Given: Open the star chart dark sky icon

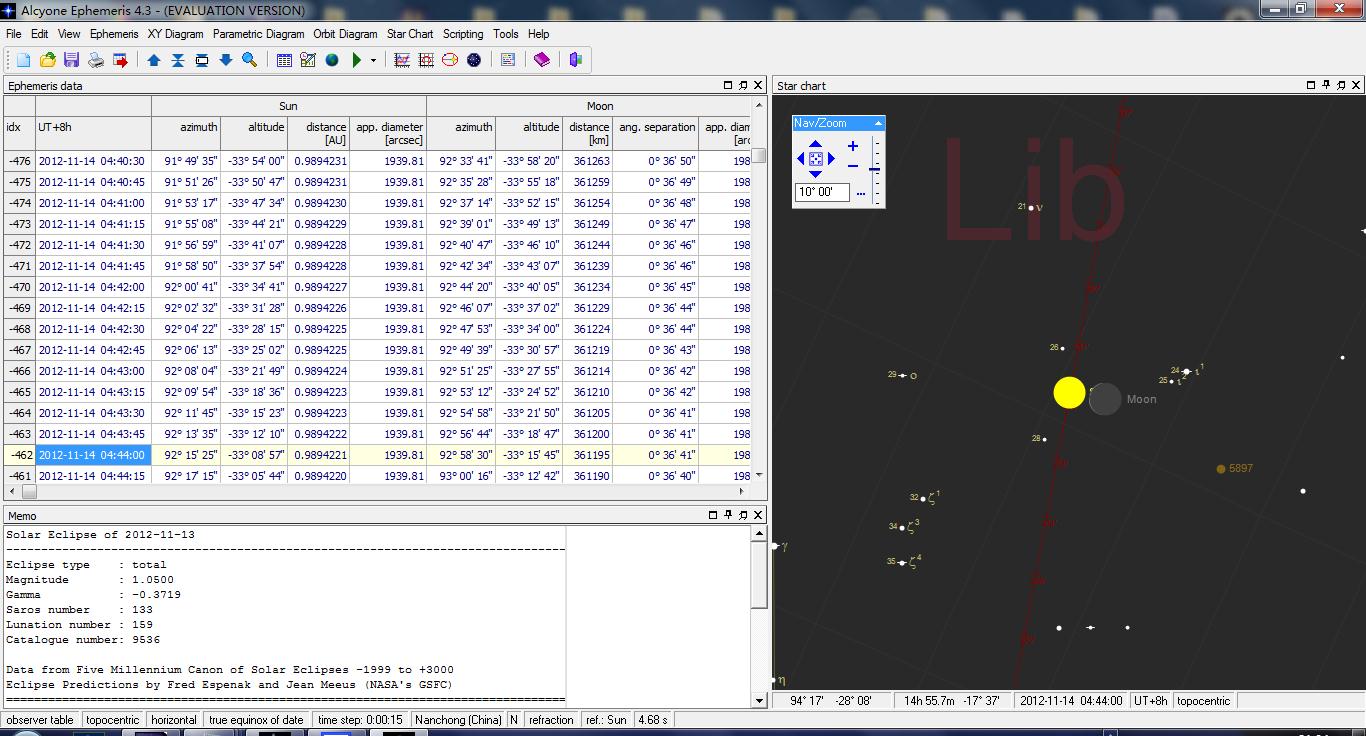Looking at the screenshot, I should (474, 60).
